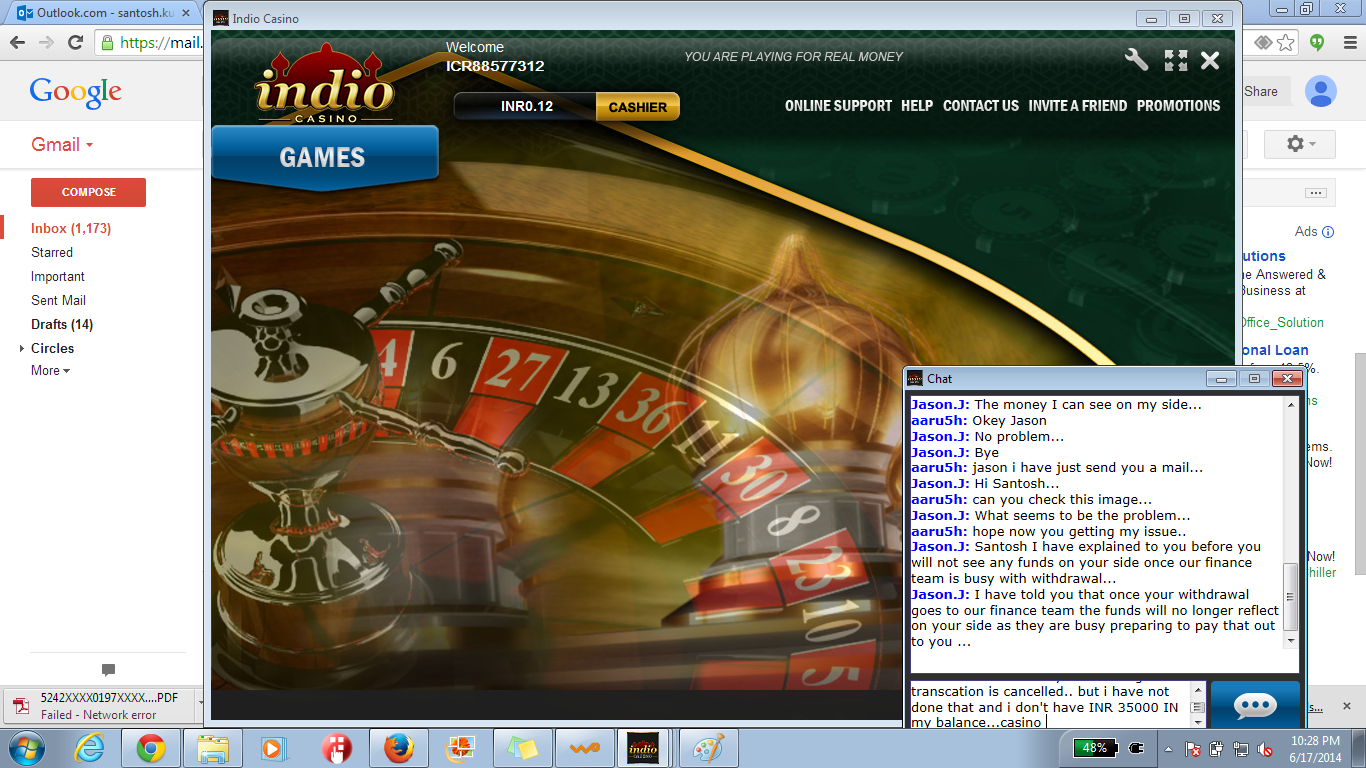
Task: Click chat input scrollbar up arrow
Action: click(x=1198, y=690)
